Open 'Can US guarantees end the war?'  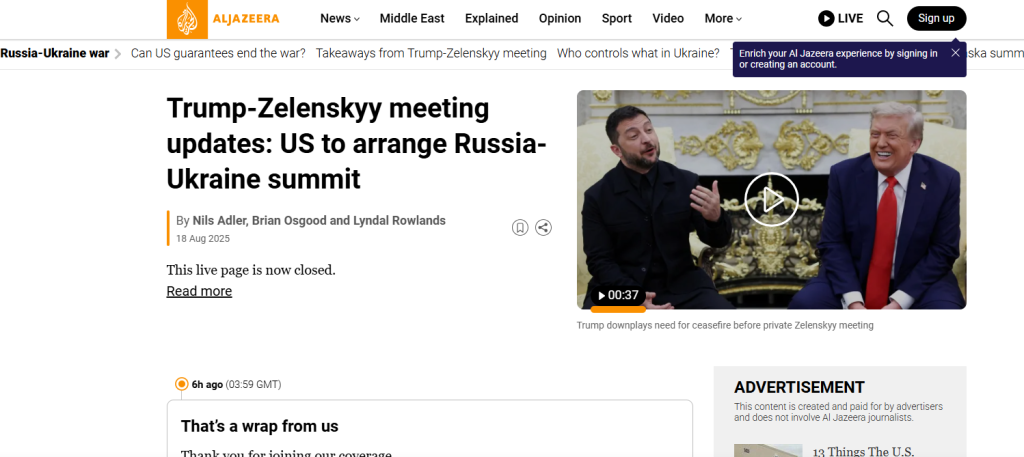(x=218, y=54)
